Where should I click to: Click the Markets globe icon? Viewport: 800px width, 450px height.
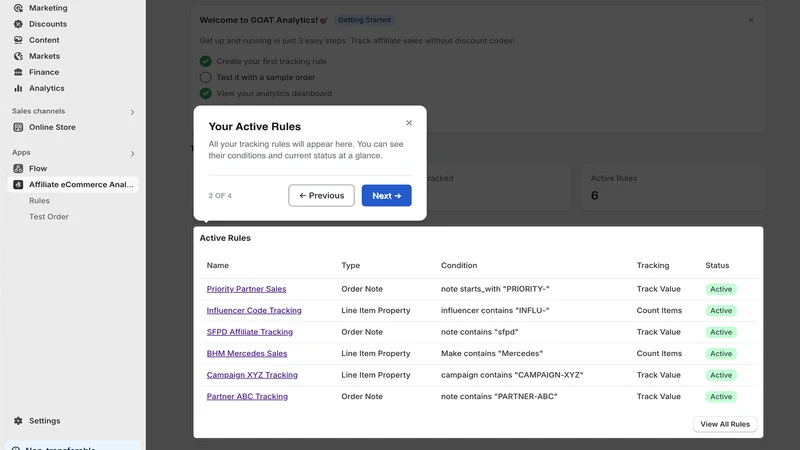(x=18, y=56)
